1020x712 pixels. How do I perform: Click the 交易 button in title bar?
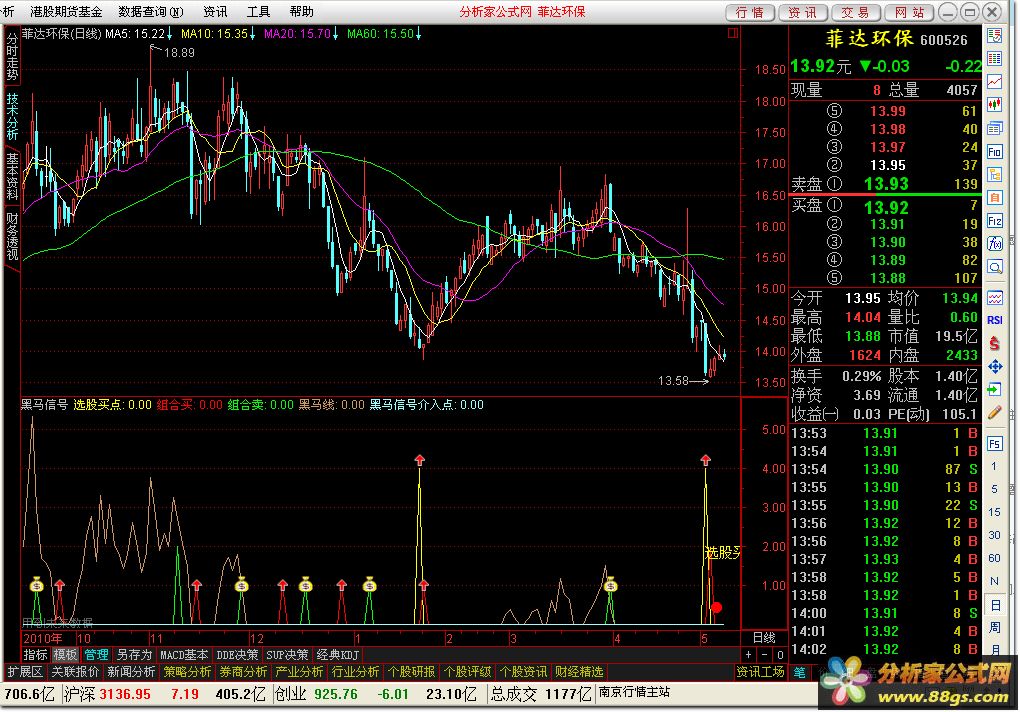(x=855, y=12)
